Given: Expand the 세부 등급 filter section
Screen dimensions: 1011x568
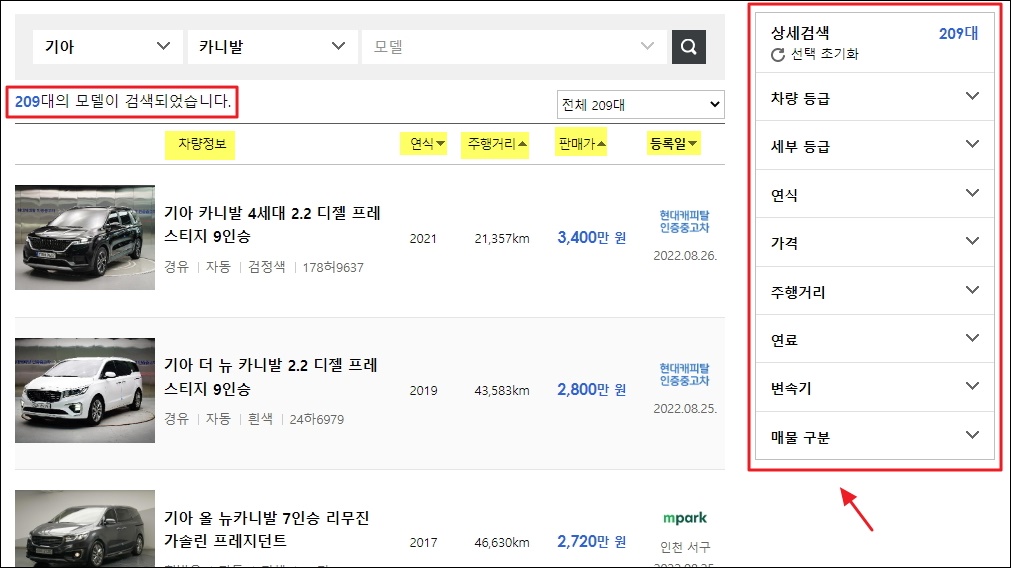Looking at the screenshot, I should pyautogui.click(x=874, y=146).
